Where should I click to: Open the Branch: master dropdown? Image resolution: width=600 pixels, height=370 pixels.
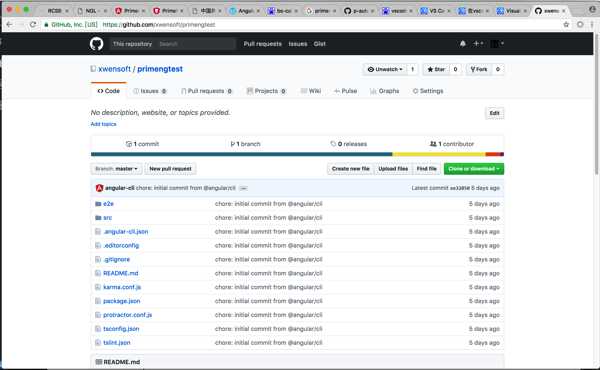(116, 169)
